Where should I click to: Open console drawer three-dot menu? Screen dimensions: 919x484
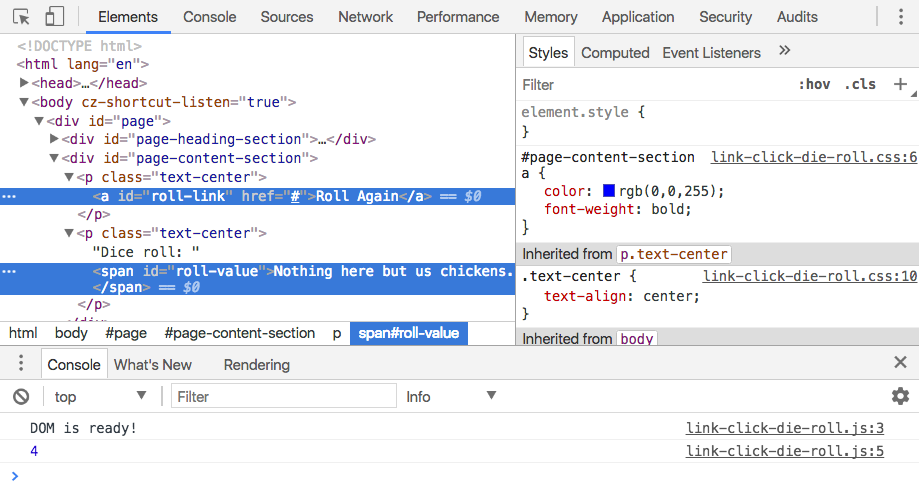pos(21,363)
